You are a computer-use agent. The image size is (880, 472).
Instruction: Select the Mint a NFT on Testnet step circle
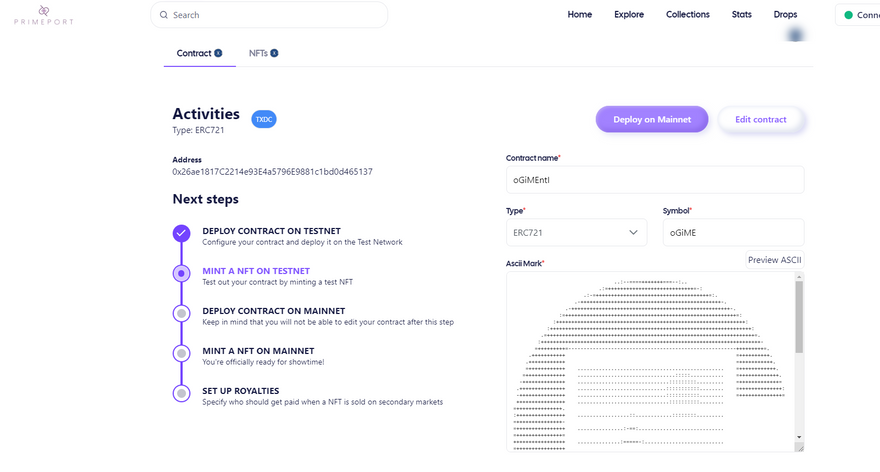[181, 273]
